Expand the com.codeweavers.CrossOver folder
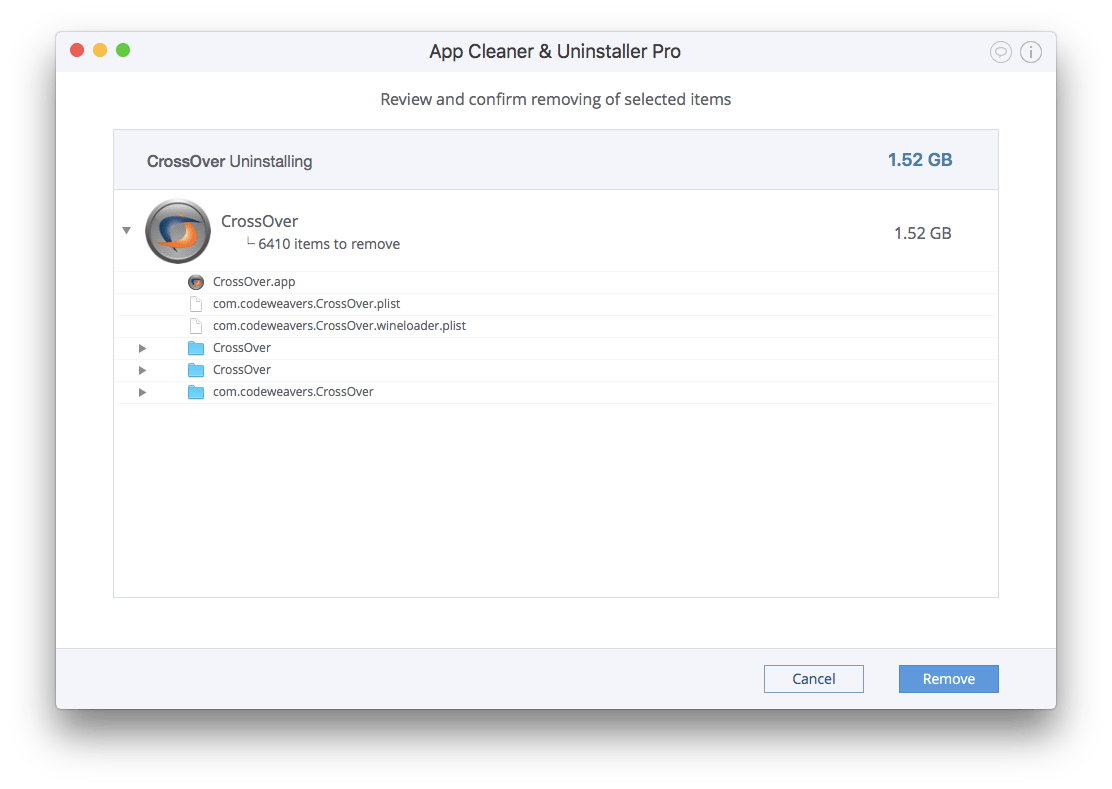Screen dimensions: 1112x789 [x=143, y=392]
